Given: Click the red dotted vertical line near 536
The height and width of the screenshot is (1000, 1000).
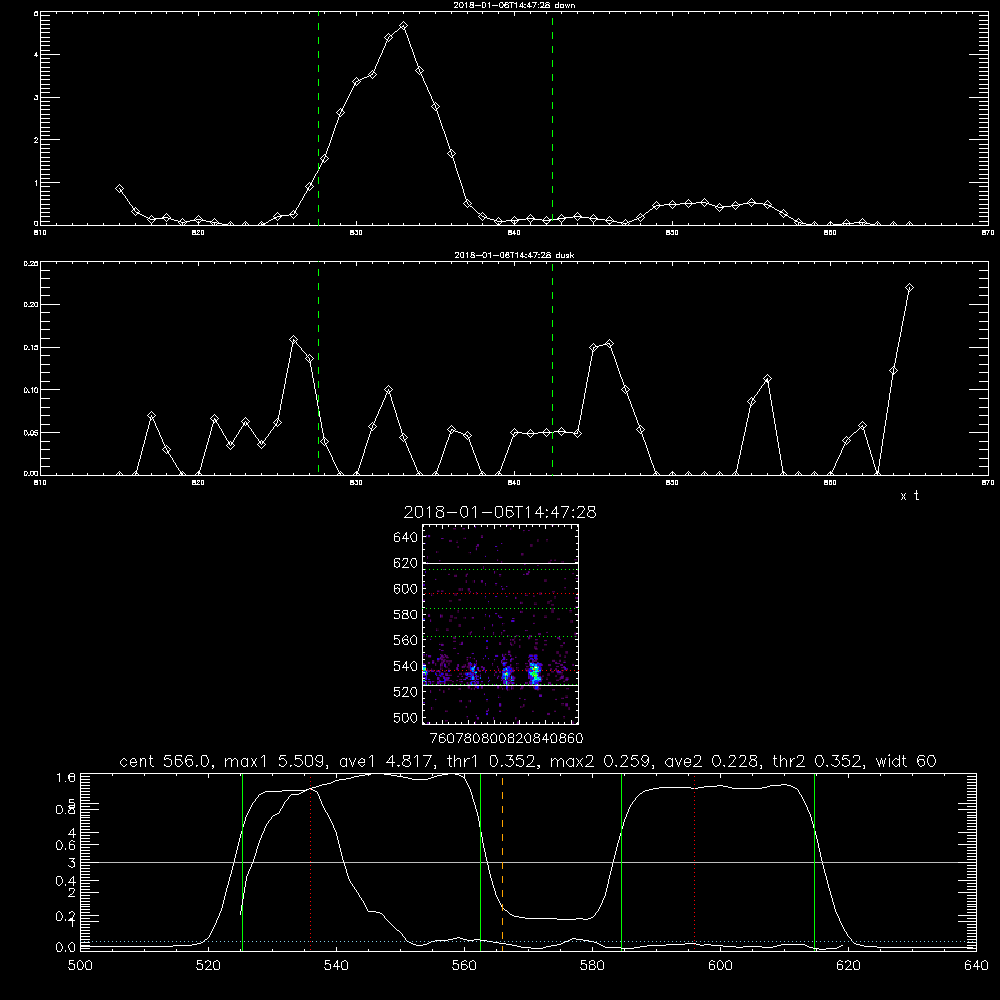Looking at the screenshot, I should [x=311, y=861].
